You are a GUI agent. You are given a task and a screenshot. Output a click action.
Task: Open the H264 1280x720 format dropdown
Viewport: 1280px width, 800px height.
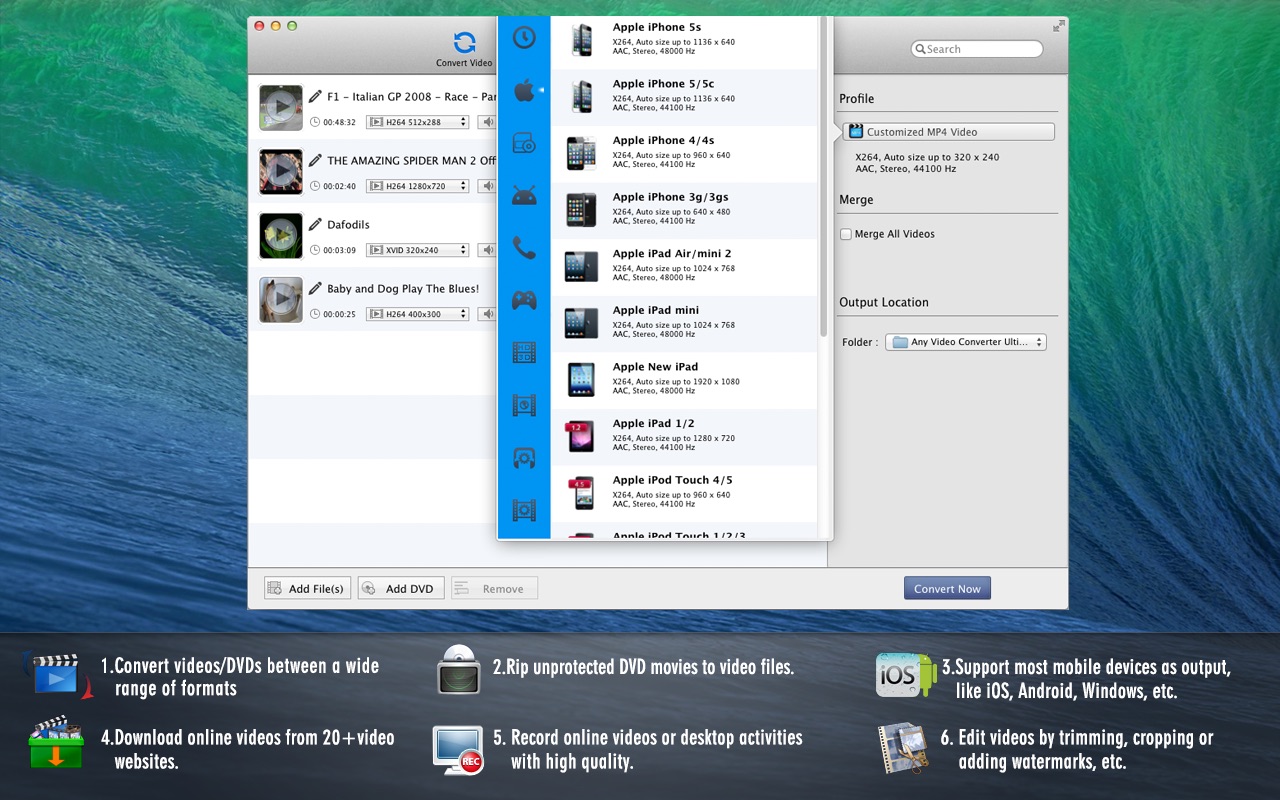417,186
